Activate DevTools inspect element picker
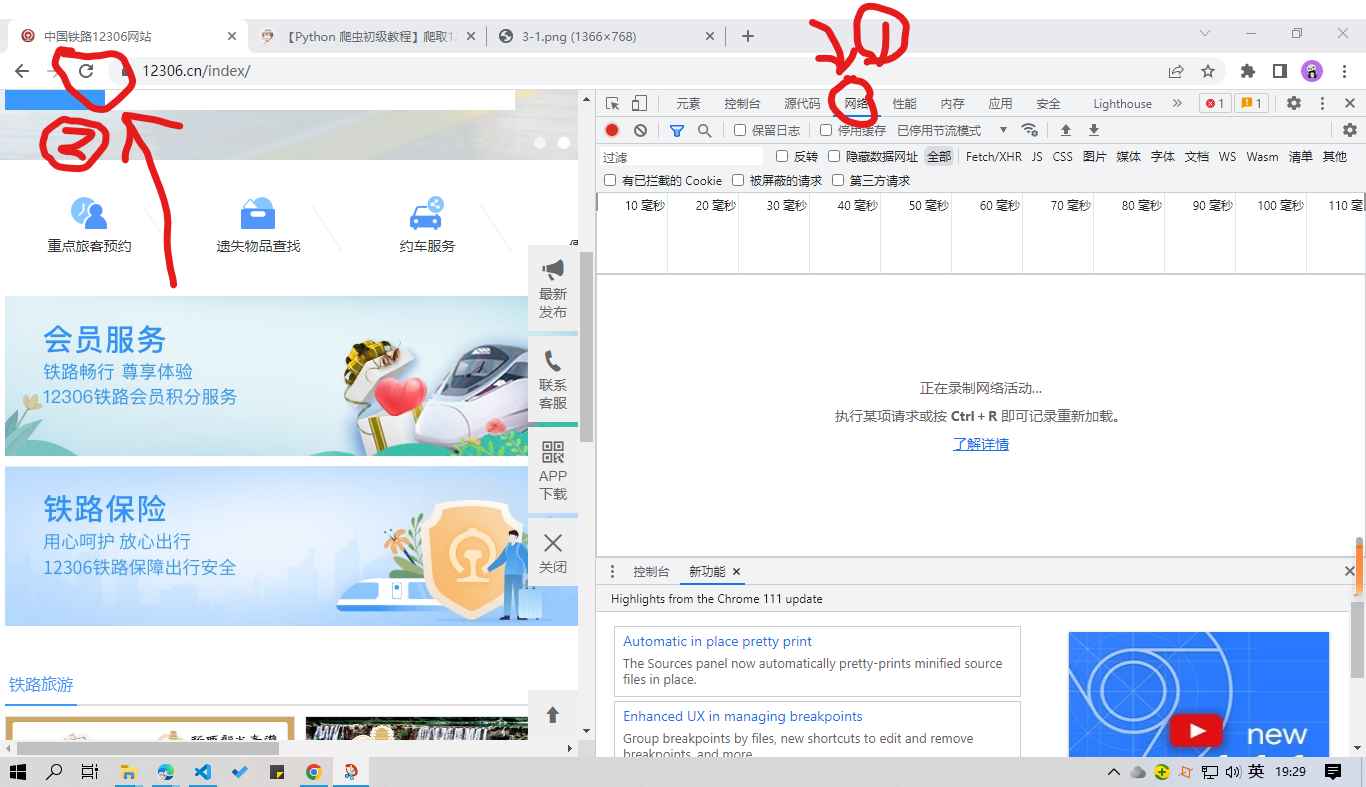 [x=613, y=103]
